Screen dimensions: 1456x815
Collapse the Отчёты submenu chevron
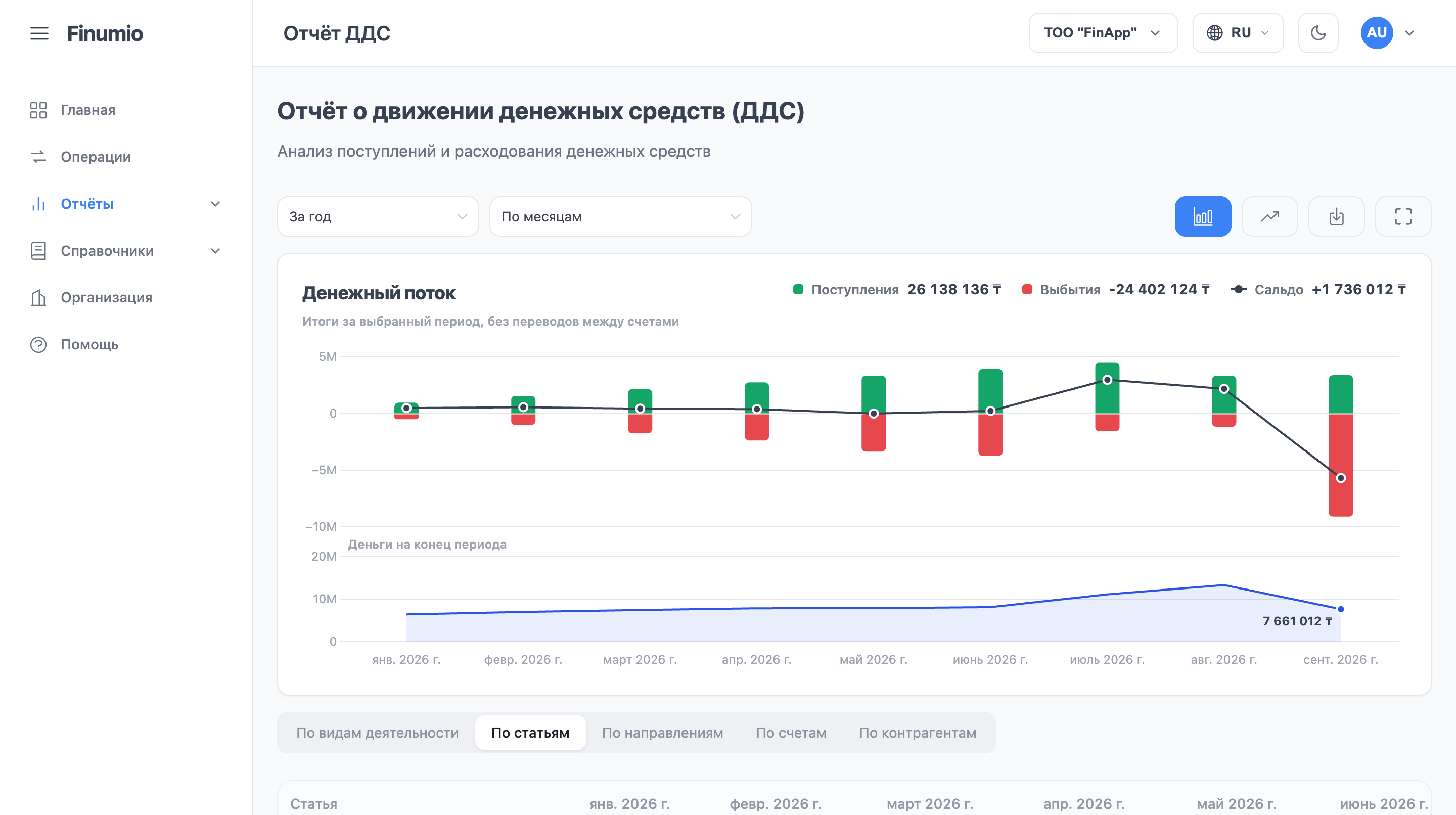coord(215,204)
